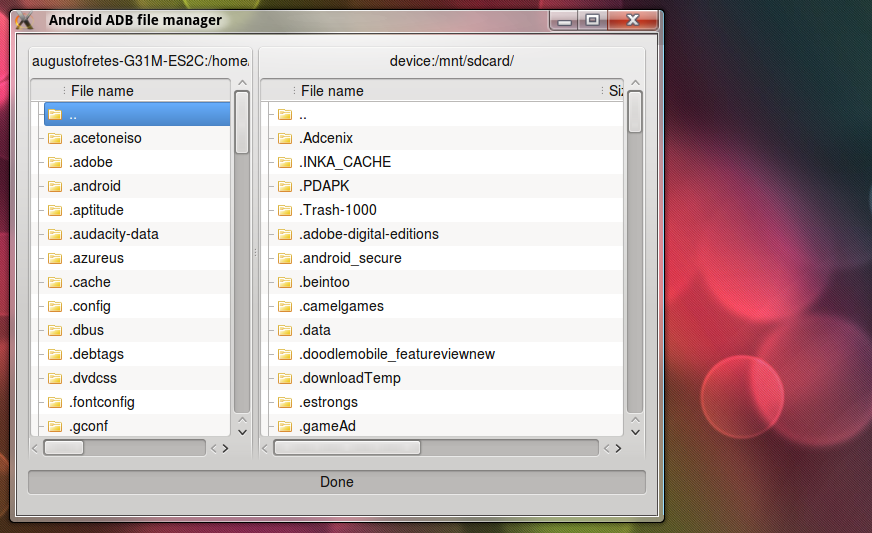Click the folder icon for .debtags
Image resolution: width=872 pixels, height=533 pixels.
(x=54, y=354)
